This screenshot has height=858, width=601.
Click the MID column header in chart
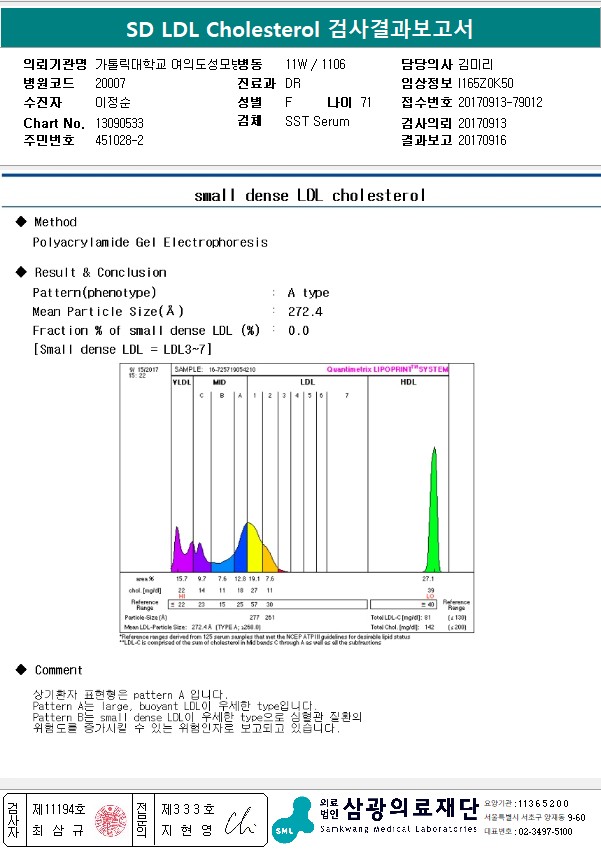click(219, 382)
